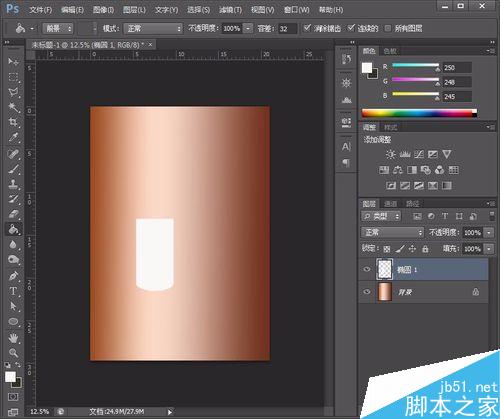Select the Pen tool
Viewport: 500px width, 419px height.
[x=13, y=276]
